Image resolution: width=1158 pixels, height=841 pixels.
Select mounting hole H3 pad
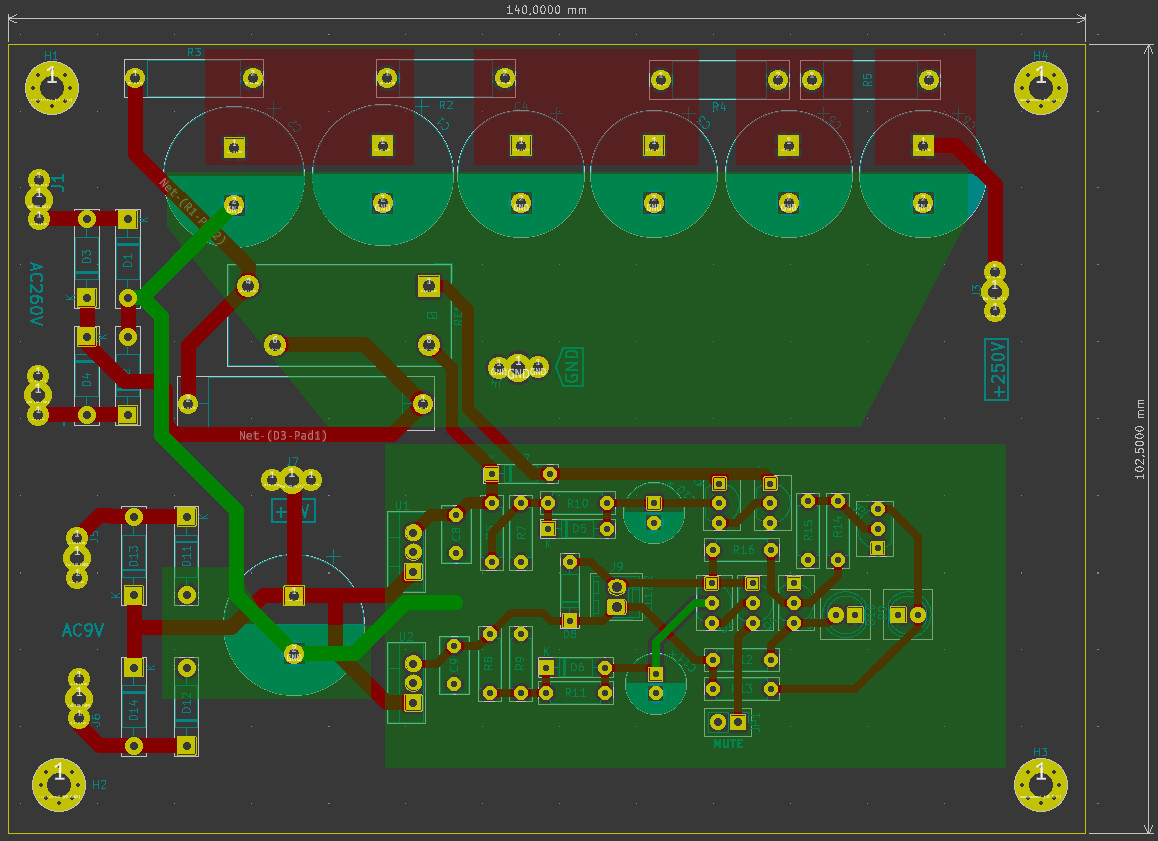point(1041,785)
